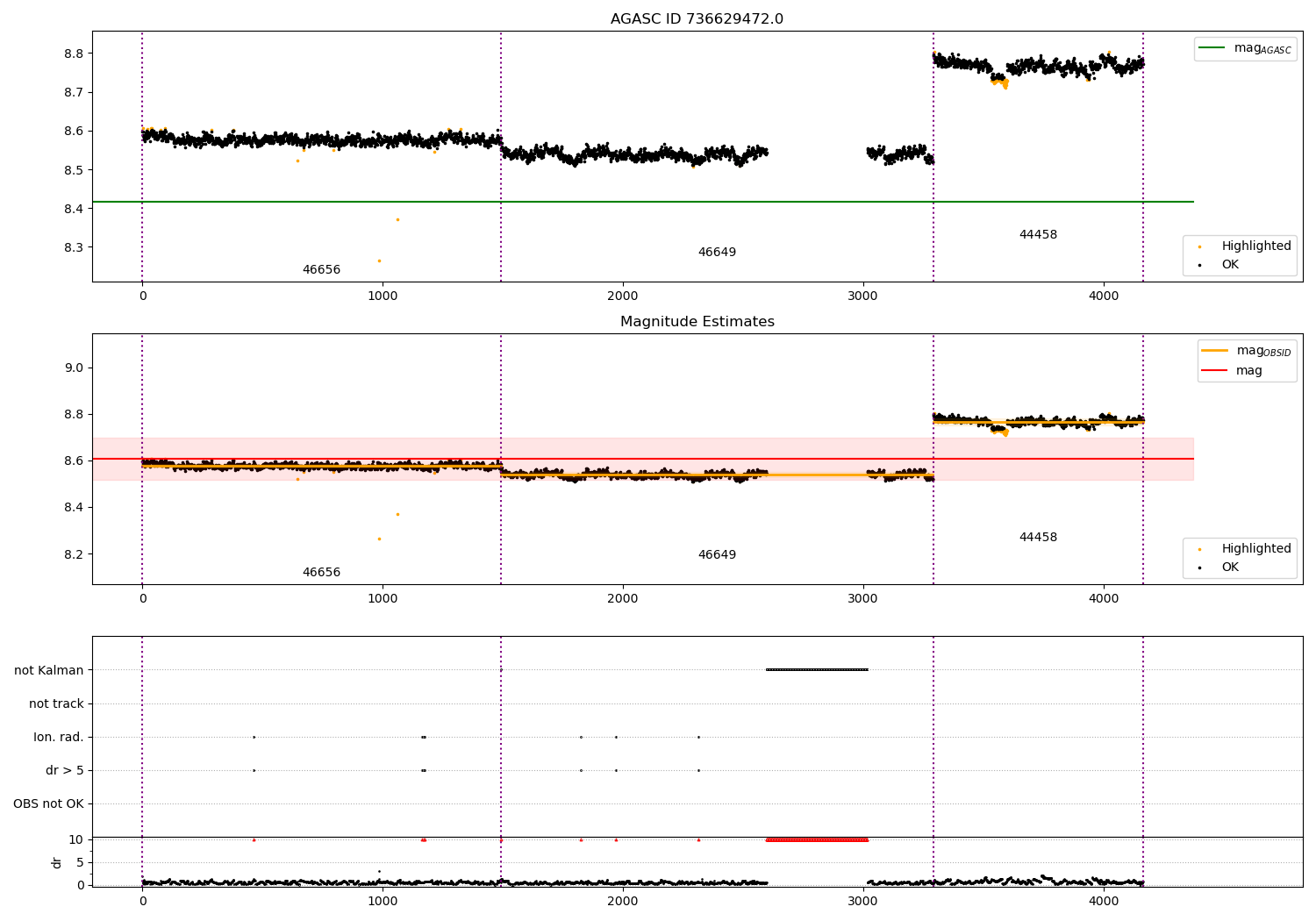
Task: Click the red line sample beside 'mag' legend
Action: (1215, 370)
